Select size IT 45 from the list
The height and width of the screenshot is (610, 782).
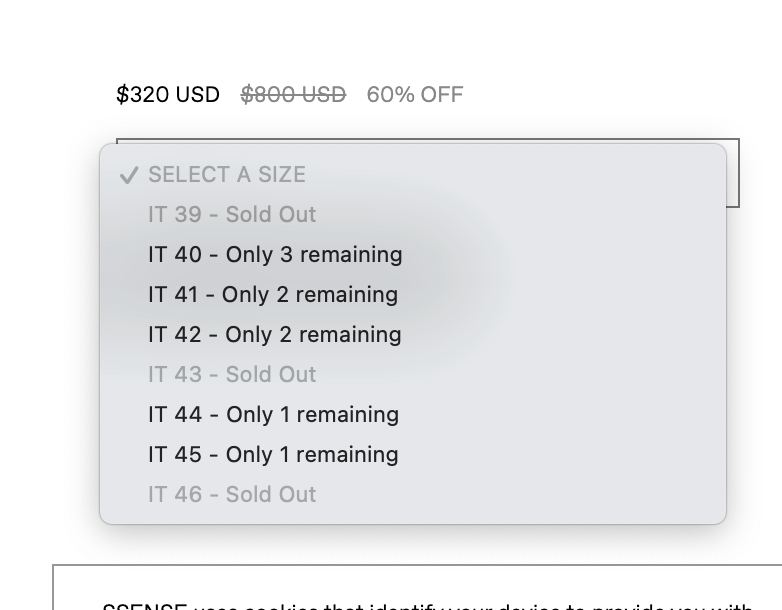click(273, 455)
